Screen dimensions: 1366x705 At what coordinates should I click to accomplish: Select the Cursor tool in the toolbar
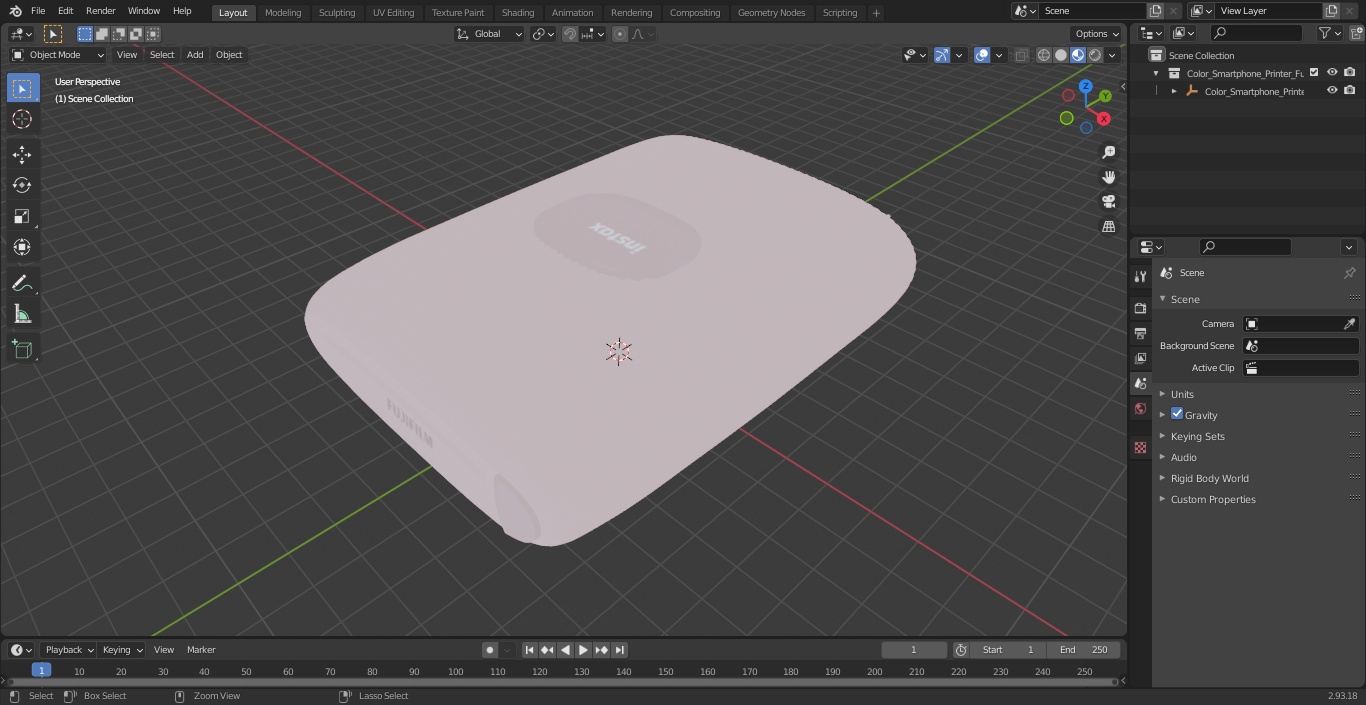tap(22, 119)
